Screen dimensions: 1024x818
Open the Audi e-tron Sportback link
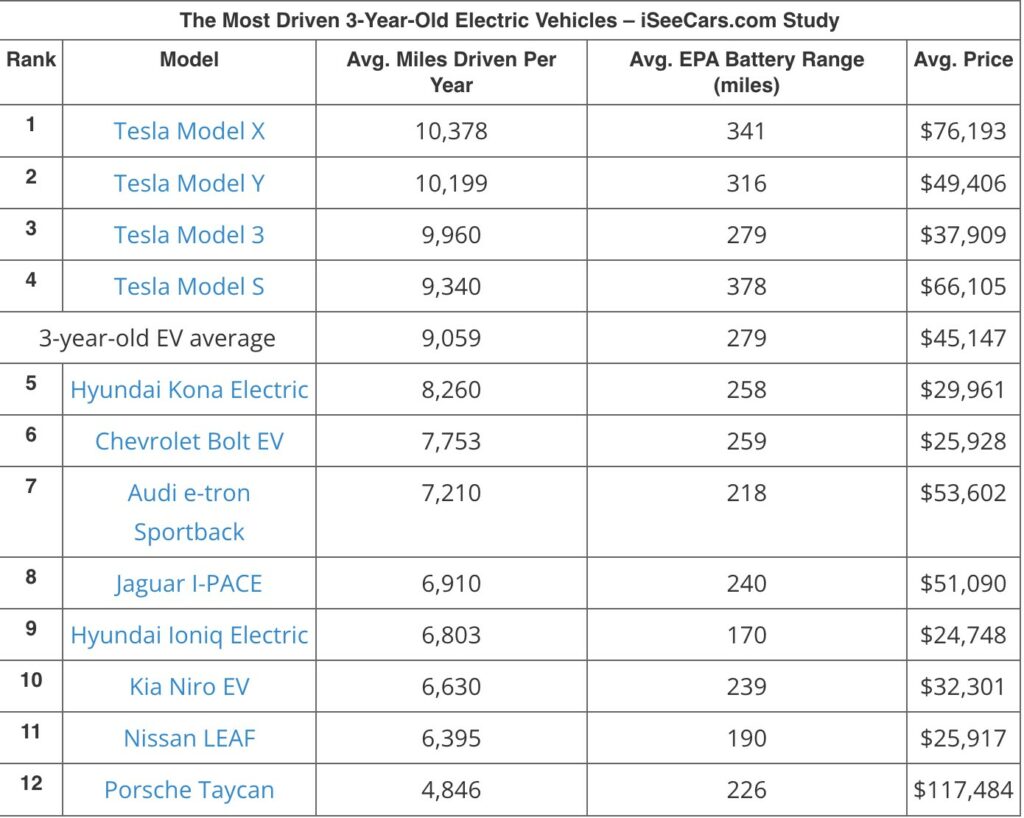(x=189, y=512)
